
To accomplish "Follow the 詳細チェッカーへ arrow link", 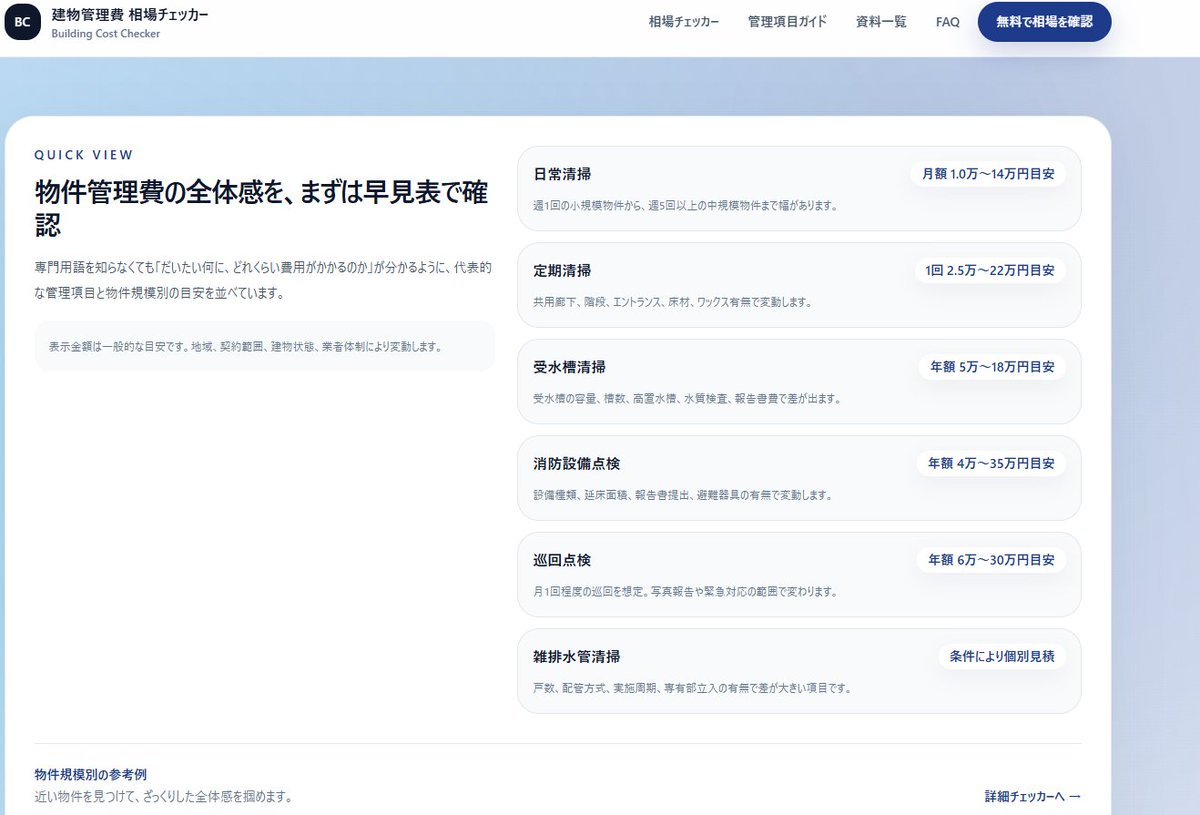I will point(1032,797).
